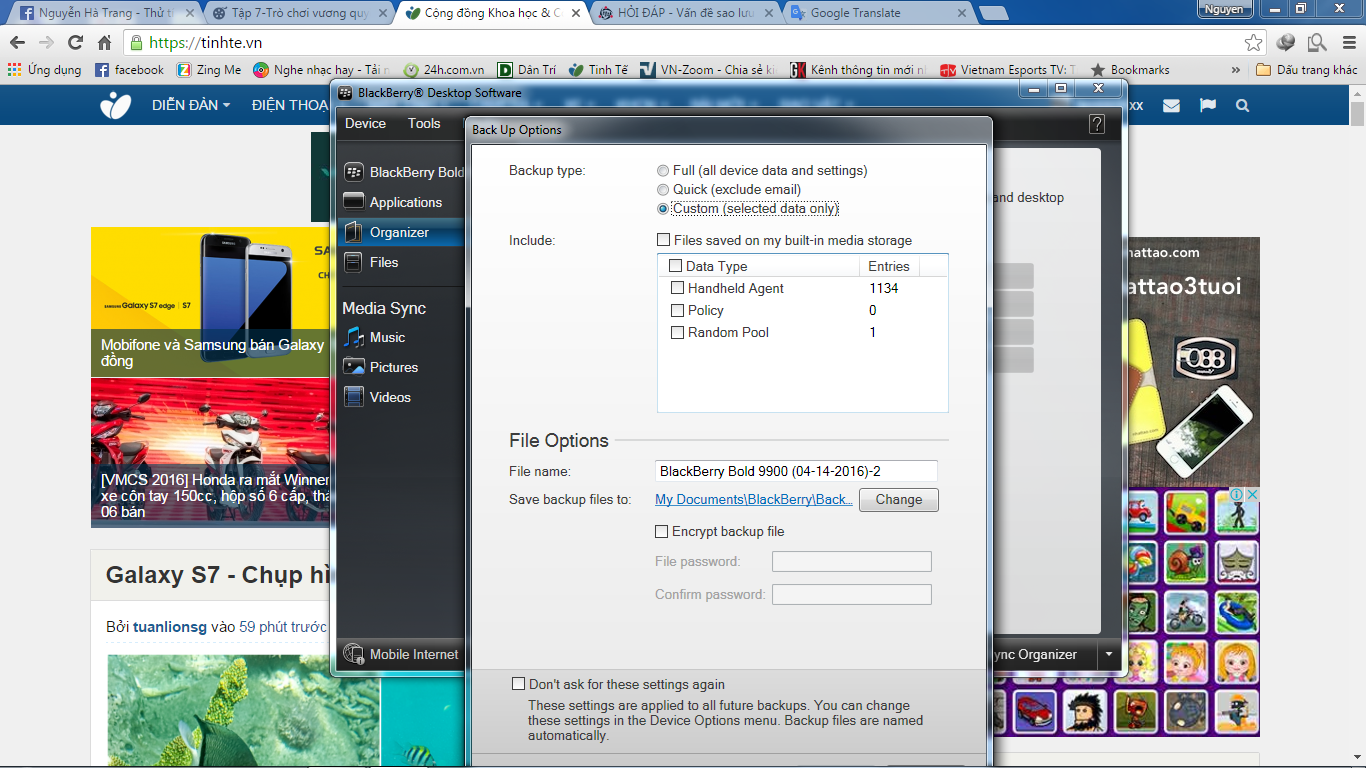Image resolution: width=1366 pixels, height=768 pixels.
Task: Click the Change folder button
Action: (899, 500)
